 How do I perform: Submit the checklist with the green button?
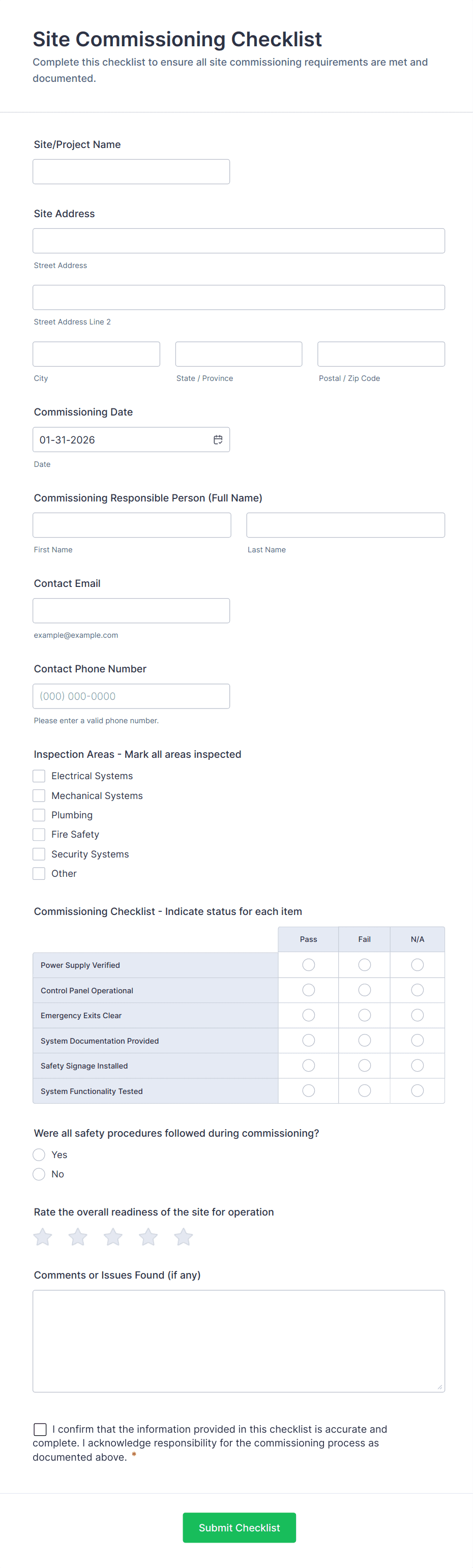coord(239,1527)
